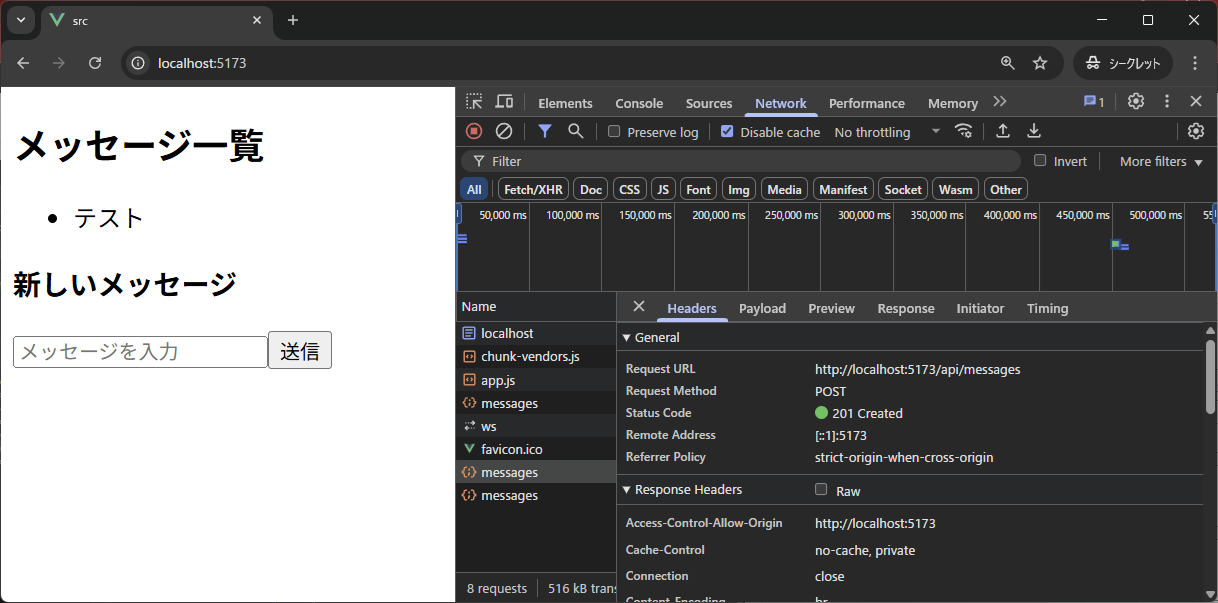Filter requests by Other
Image resolution: width=1218 pixels, height=603 pixels.
pos(1006,189)
